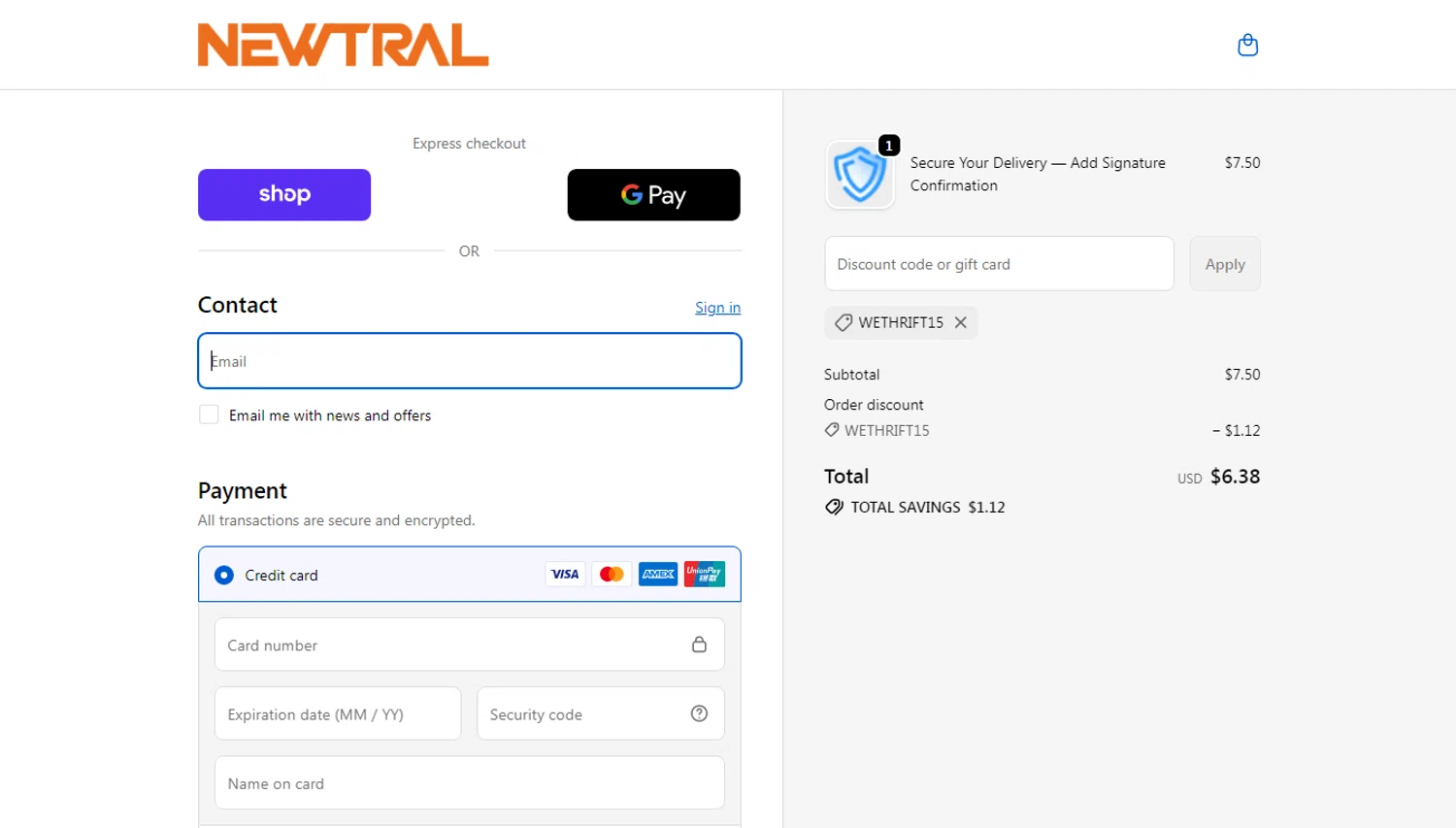The height and width of the screenshot is (828, 1456).
Task: Remove the WETHRIFT15 discount code
Action: (x=960, y=322)
